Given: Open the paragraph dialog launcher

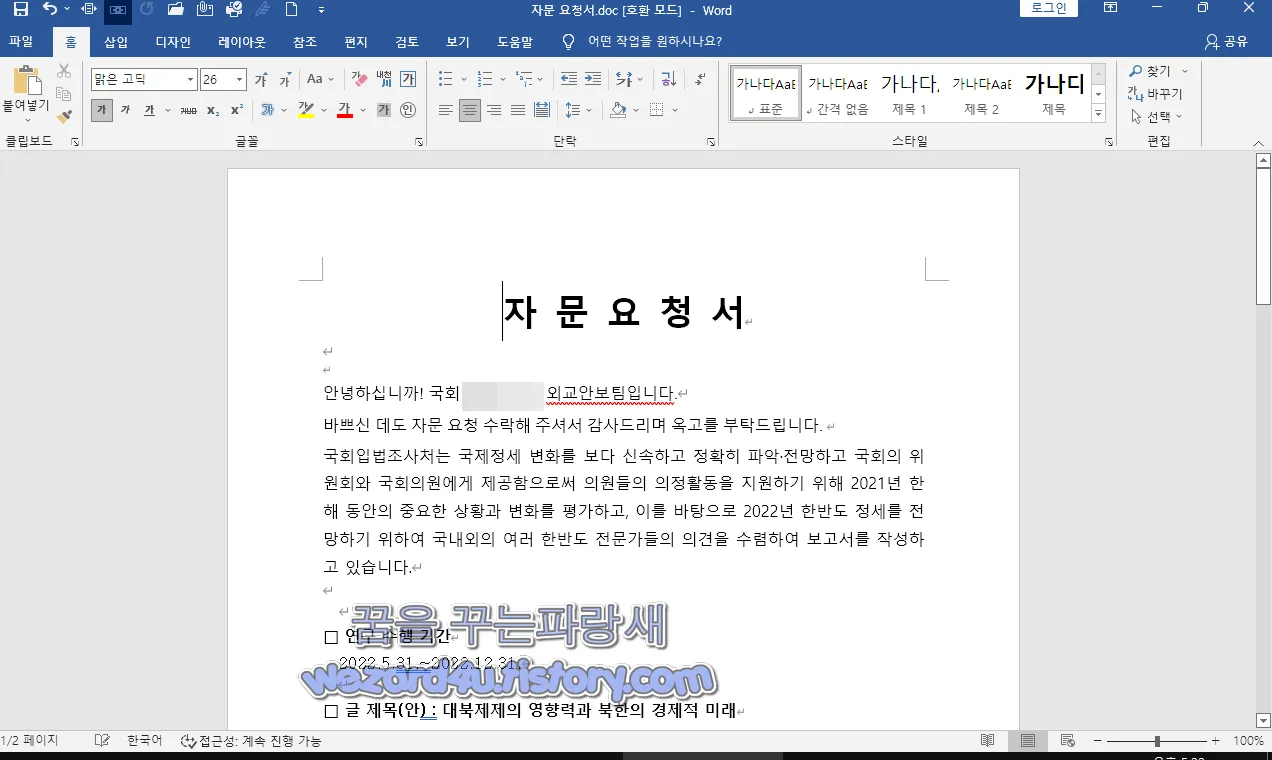Looking at the screenshot, I should pos(711,143).
